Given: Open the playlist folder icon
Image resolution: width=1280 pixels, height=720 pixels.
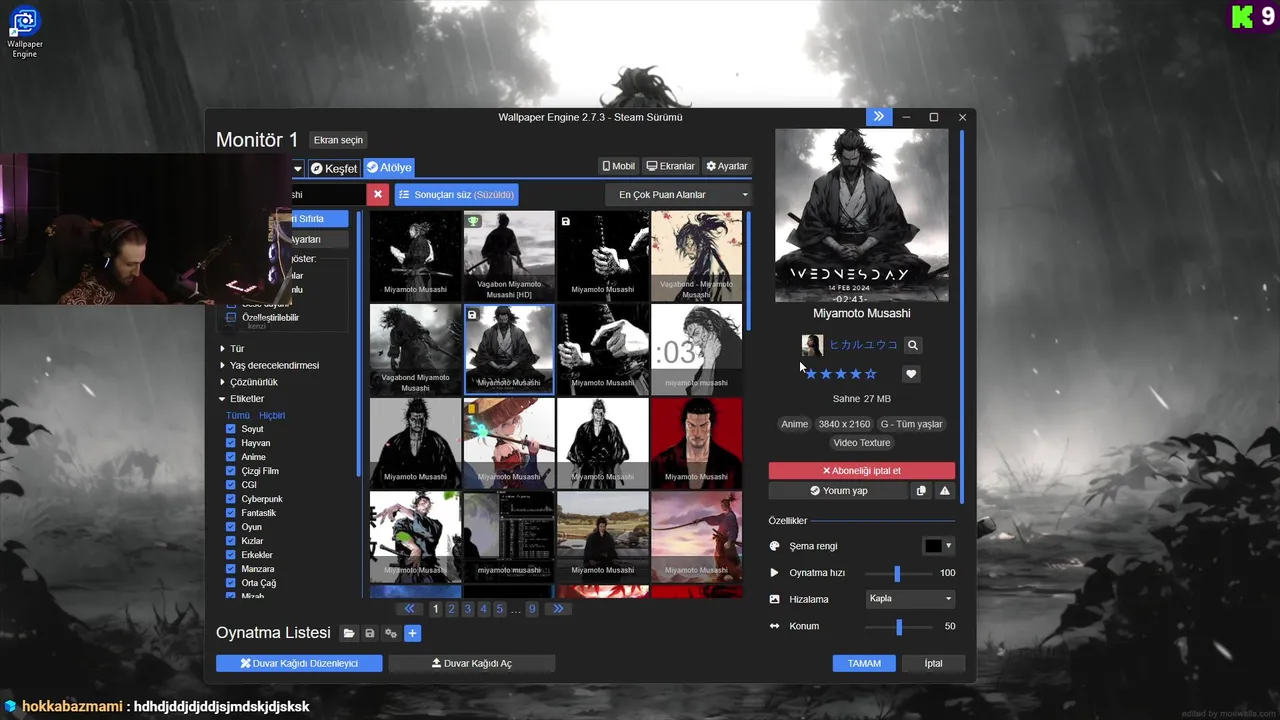Looking at the screenshot, I should pos(349,633).
